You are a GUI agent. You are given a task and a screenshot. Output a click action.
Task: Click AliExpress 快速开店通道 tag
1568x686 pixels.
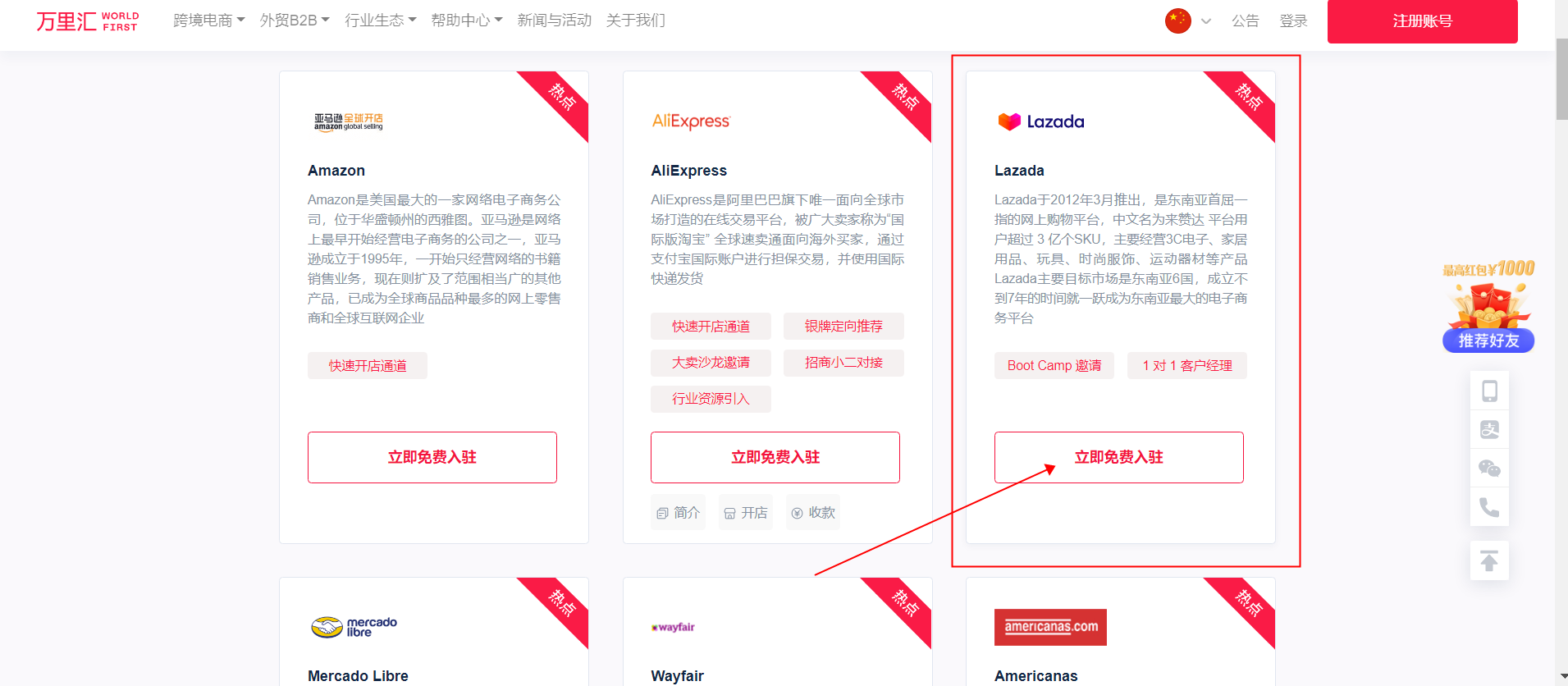[711, 327]
